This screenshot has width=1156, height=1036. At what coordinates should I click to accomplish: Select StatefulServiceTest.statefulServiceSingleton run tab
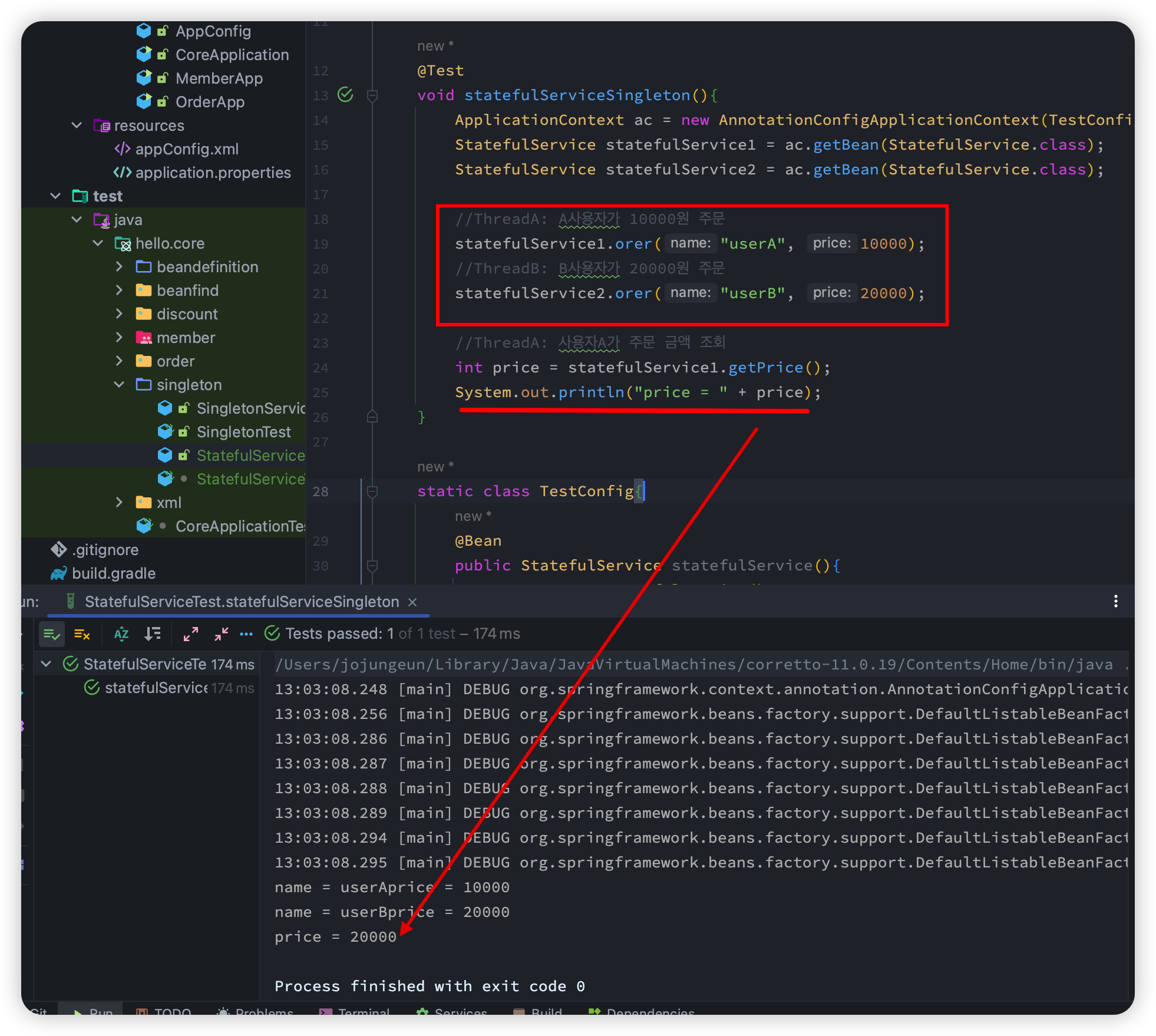point(242,602)
